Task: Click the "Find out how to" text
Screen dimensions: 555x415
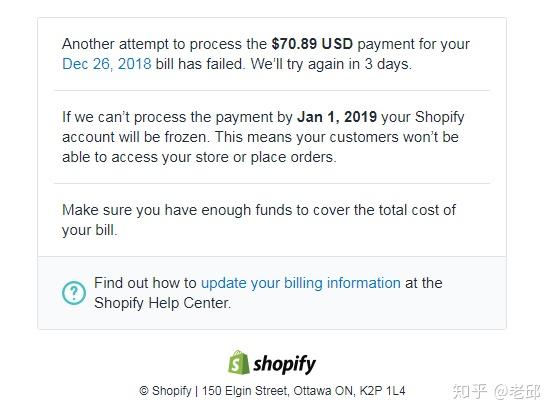Action: pos(145,283)
